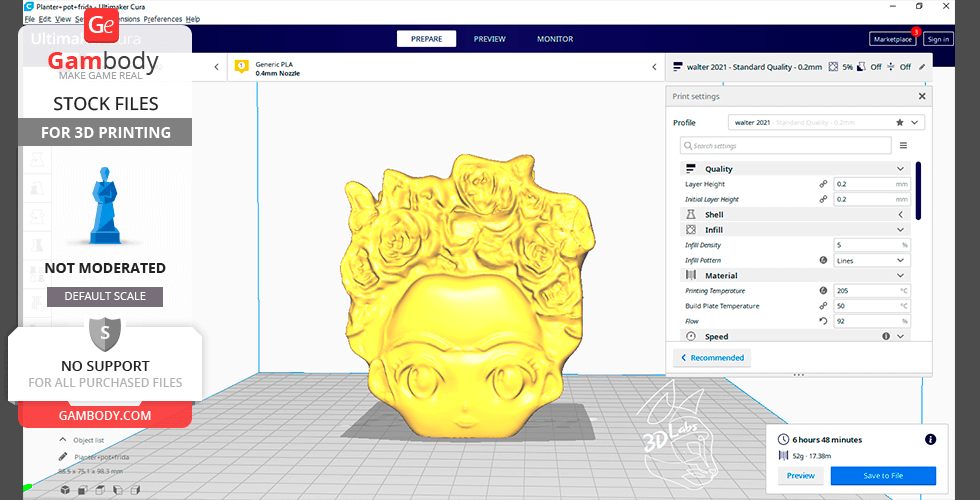
Task: Click the Infill Density value field
Action: point(872,245)
